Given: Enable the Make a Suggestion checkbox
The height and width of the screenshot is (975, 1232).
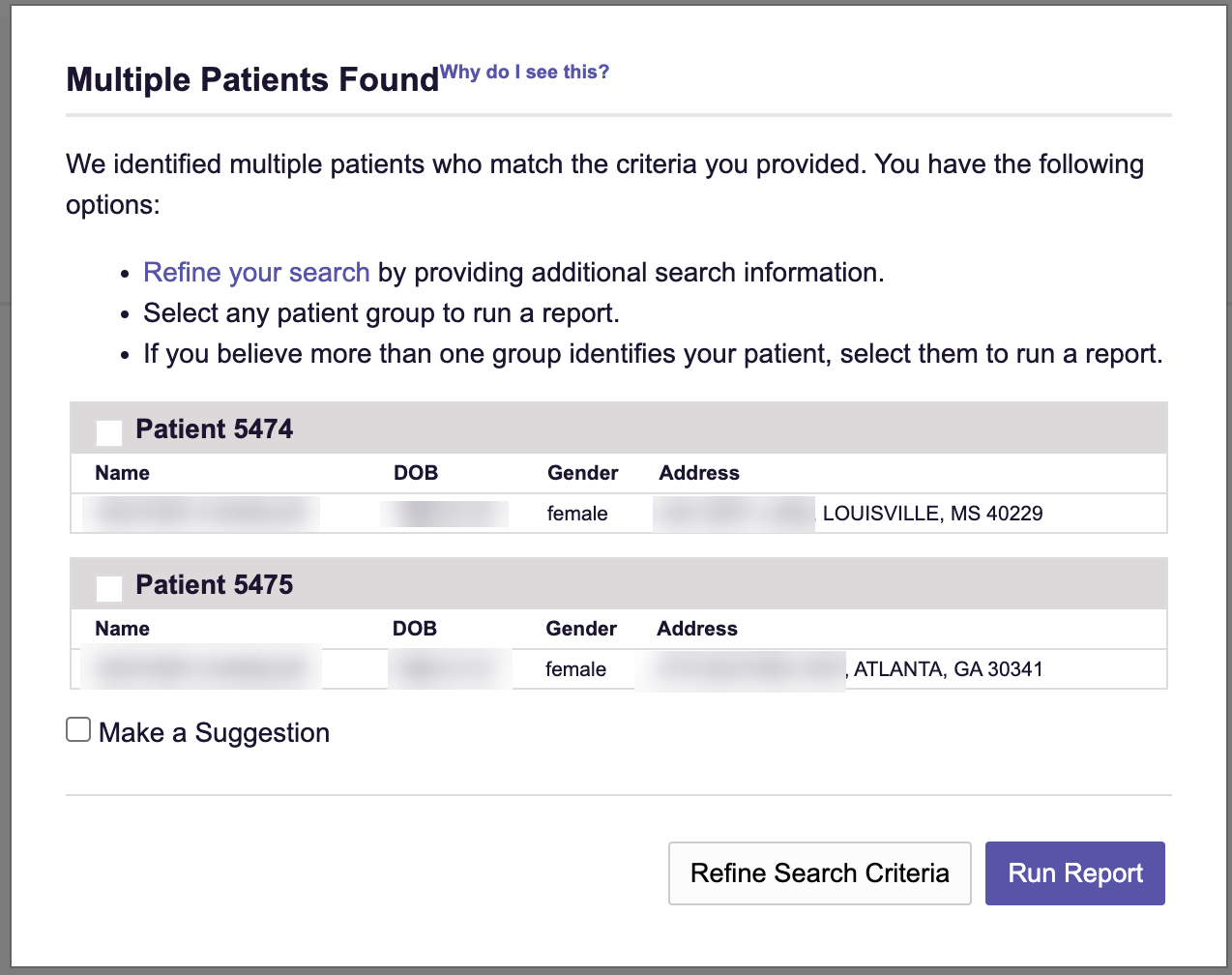Looking at the screenshot, I should tap(77, 729).
